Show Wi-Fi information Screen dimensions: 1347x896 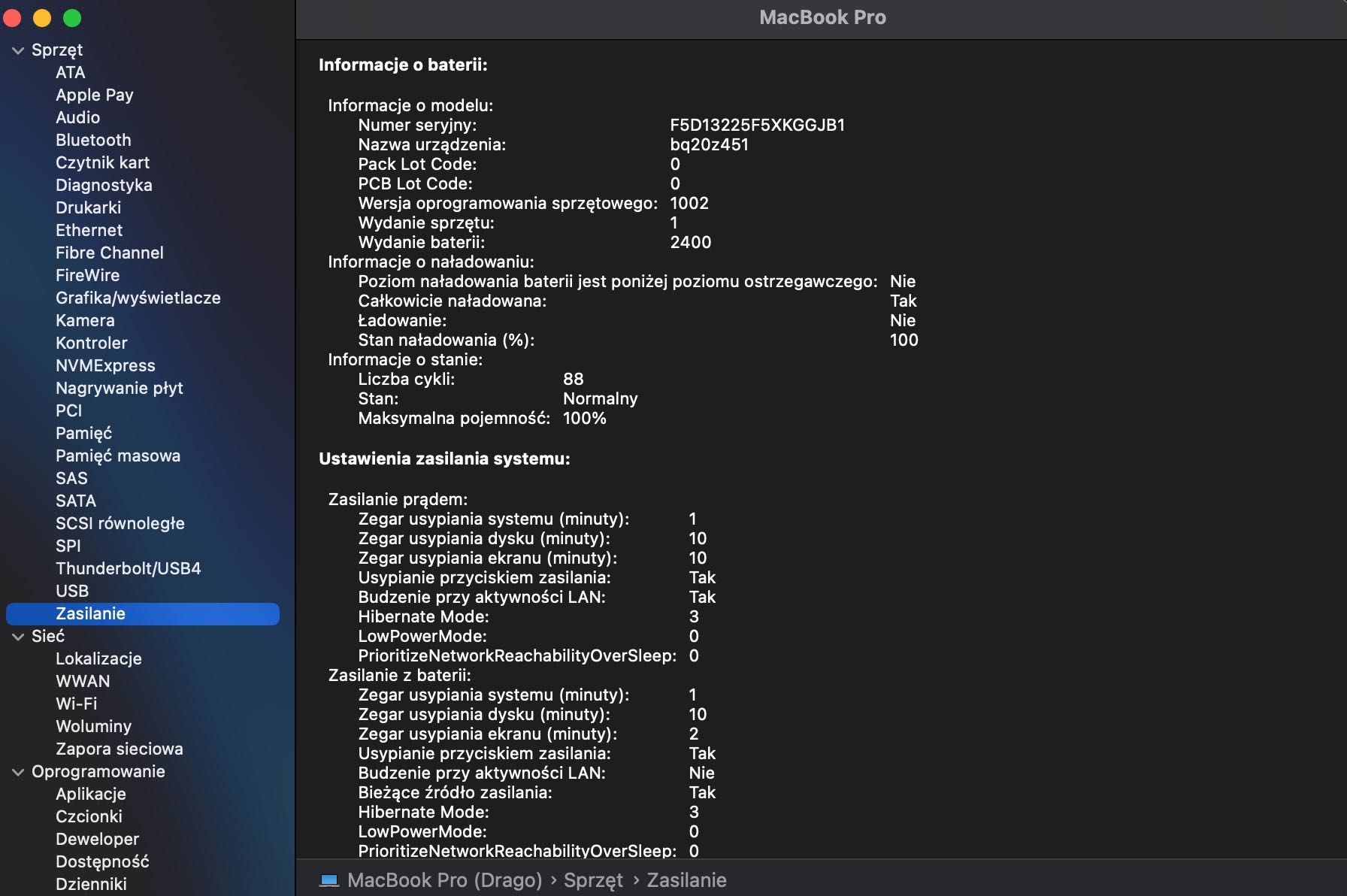tap(76, 704)
